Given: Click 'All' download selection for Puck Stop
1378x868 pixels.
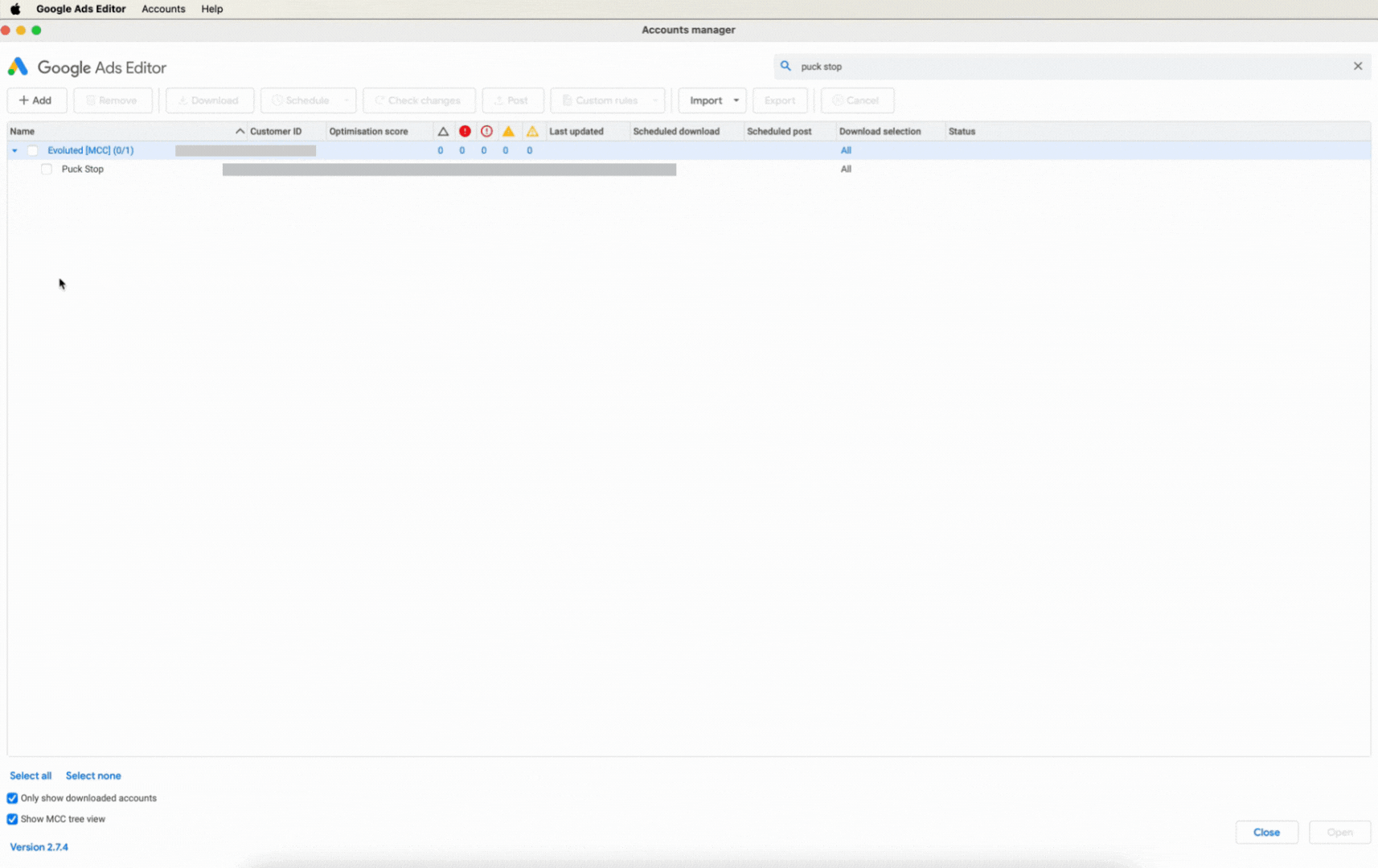Looking at the screenshot, I should pyautogui.click(x=846, y=169).
